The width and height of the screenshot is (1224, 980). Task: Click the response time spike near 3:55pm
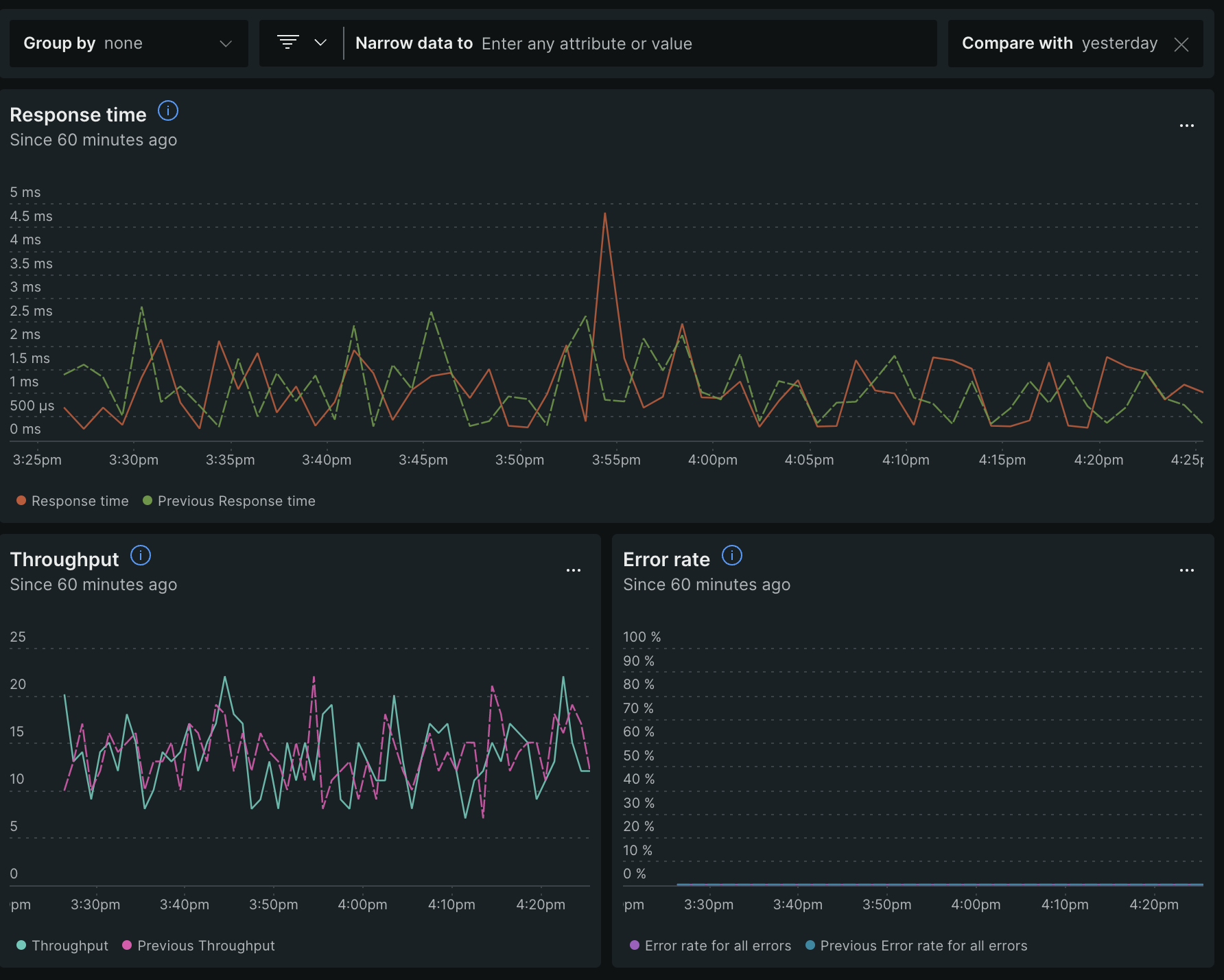[605, 213]
